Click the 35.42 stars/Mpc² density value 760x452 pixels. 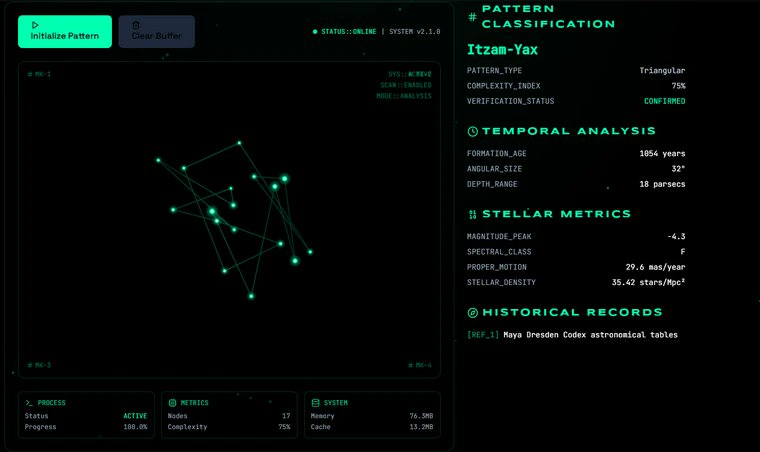[649, 282]
